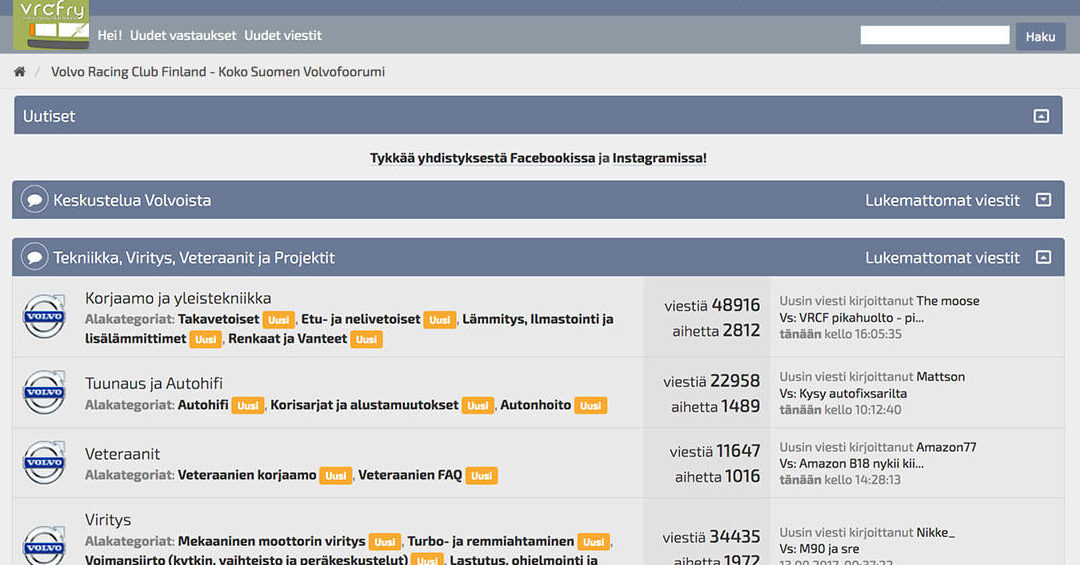This screenshot has width=1080, height=565.
Task: Open user profile The moose
Action: [x=948, y=300]
